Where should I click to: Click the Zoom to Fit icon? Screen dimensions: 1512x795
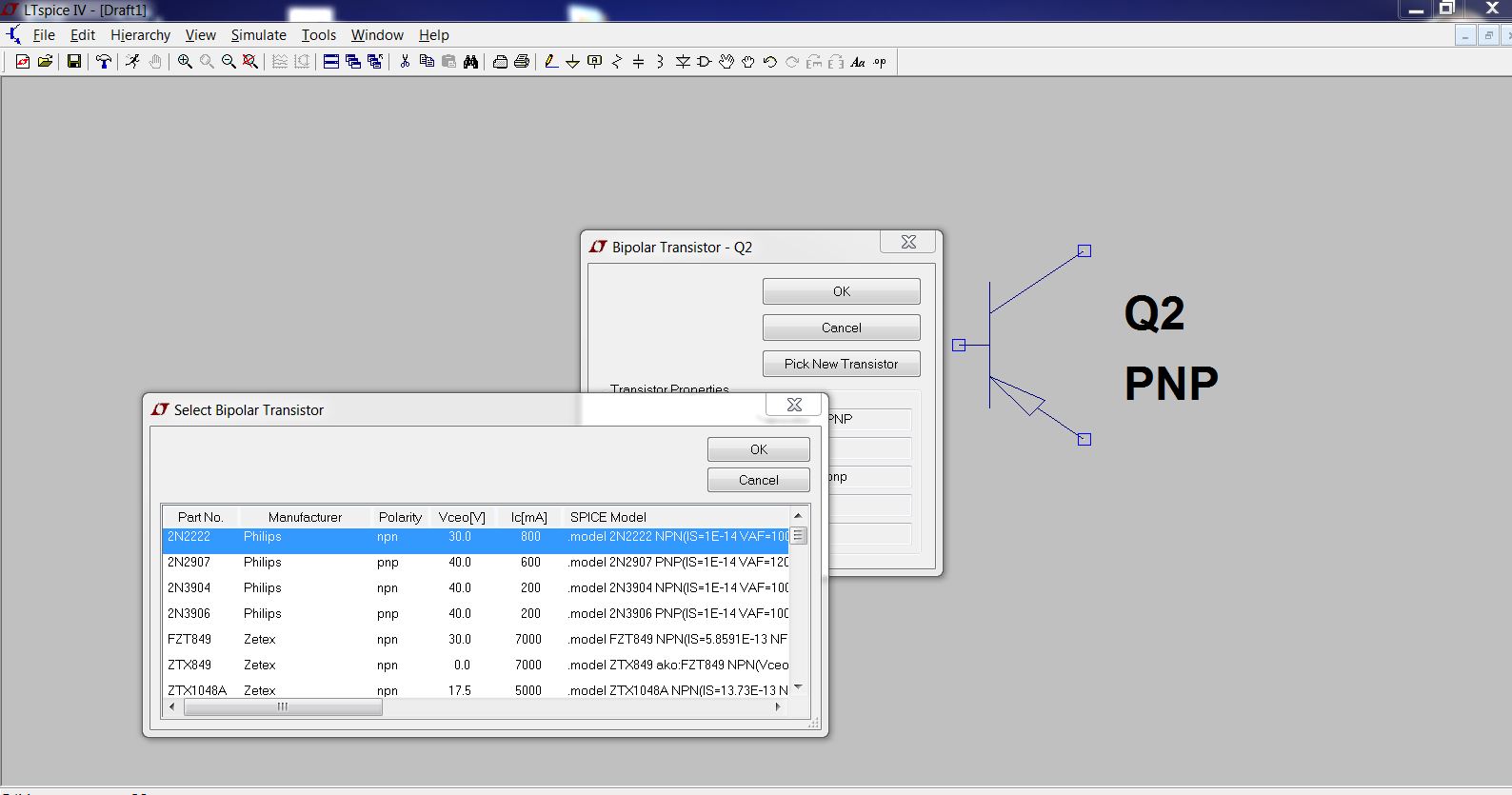(250, 62)
